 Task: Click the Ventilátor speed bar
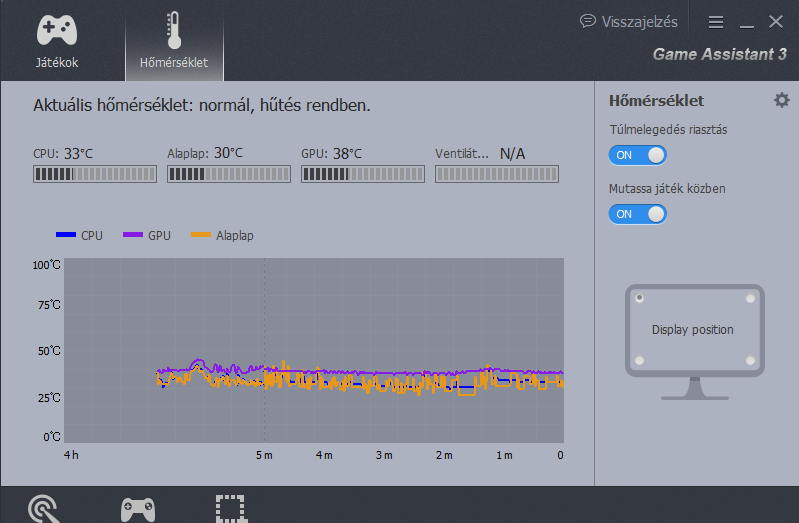coord(497,174)
